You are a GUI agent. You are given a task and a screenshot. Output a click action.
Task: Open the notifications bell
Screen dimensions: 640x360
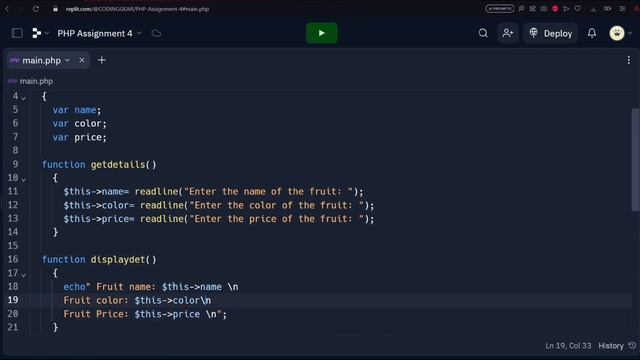pyautogui.click(x=592, y=33)
